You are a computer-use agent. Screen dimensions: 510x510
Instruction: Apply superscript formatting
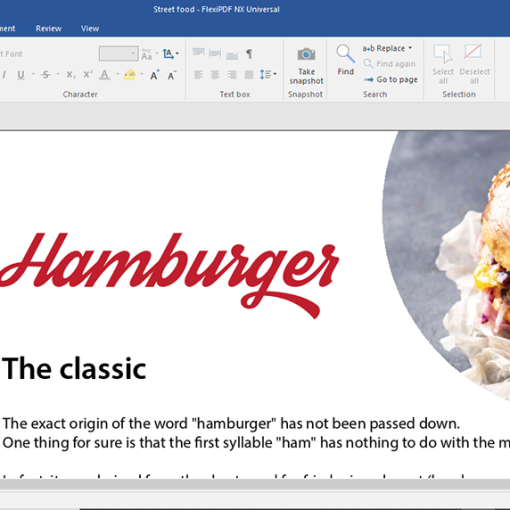[x=88, y=74]
